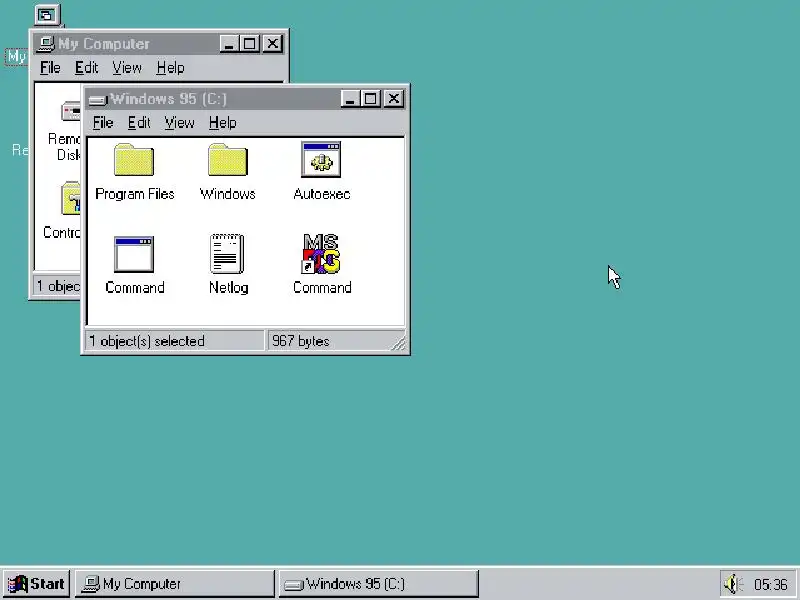This screenshot has height=600, width=800.
Task: Select the Program Files folder icon
Action: [x=134, y=160]
